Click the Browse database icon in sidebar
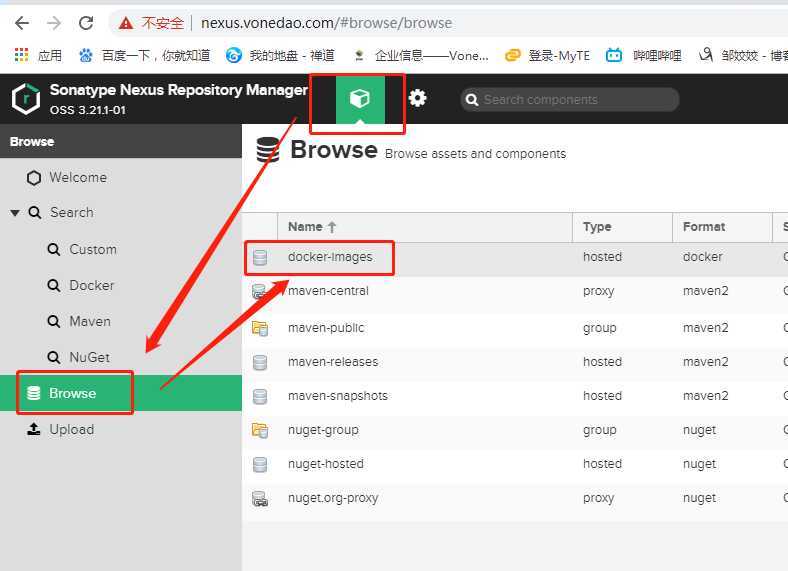Screen dimensions: 788x571 click(x=33, y=393)
